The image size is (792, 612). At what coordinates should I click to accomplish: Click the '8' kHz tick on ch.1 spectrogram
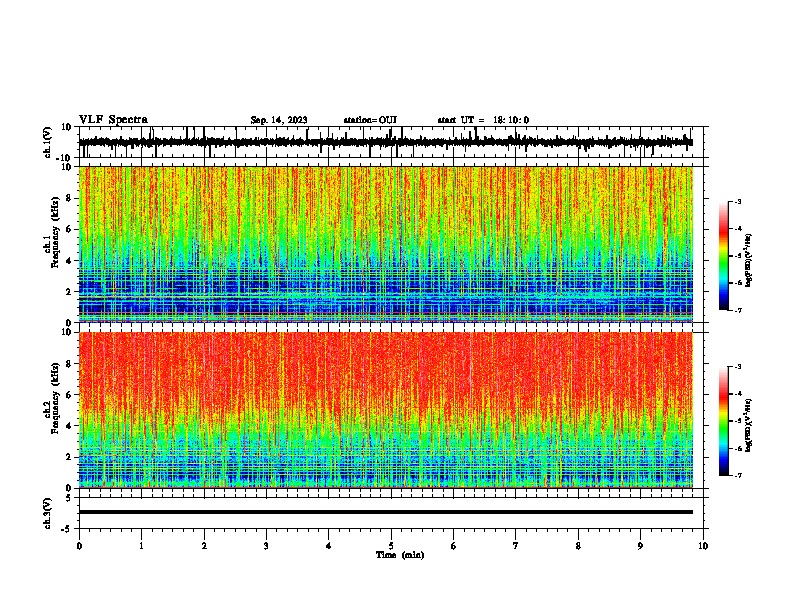point(69,198)
